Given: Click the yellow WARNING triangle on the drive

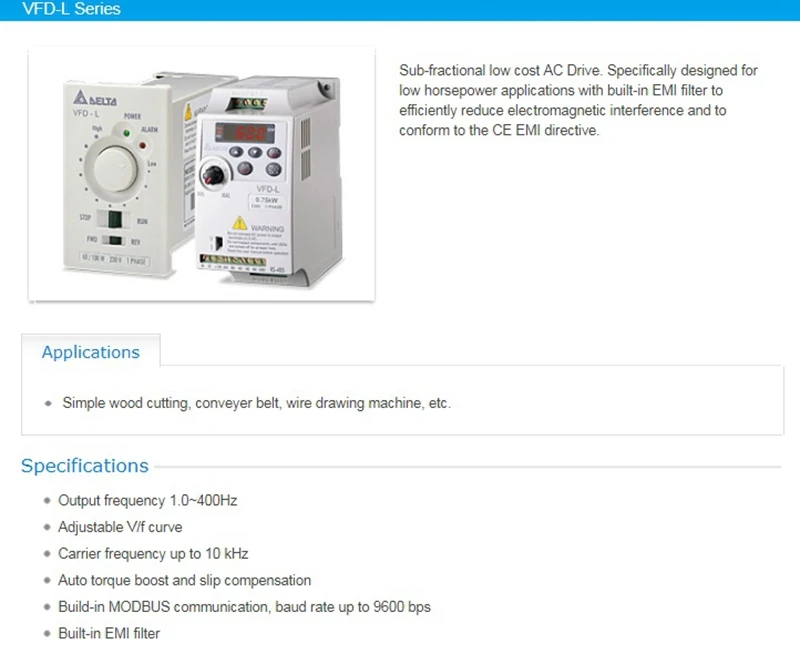Looking at the screenshot, I should [239, 223].
